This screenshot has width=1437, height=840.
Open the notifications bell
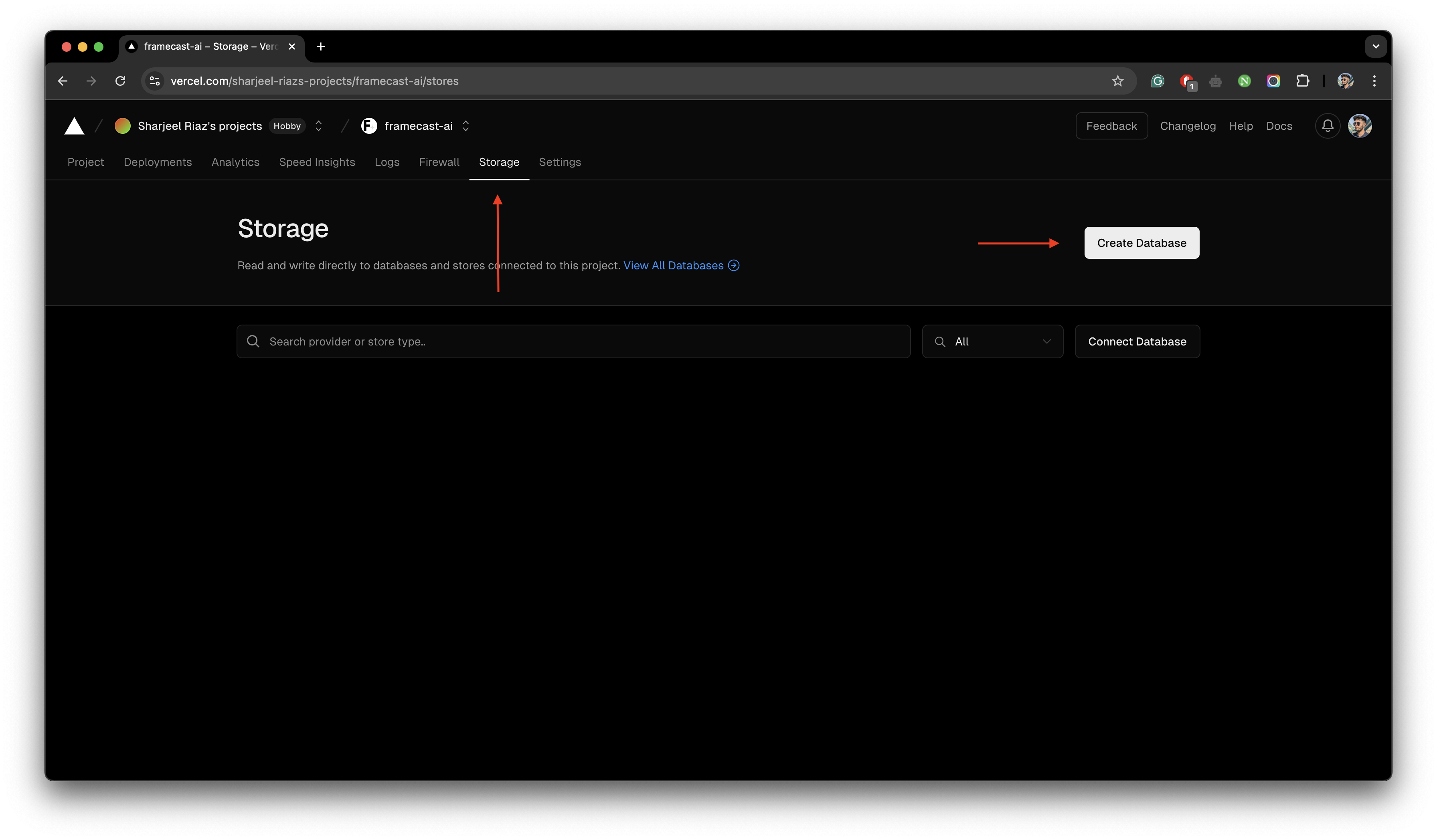pos(1328,126)
